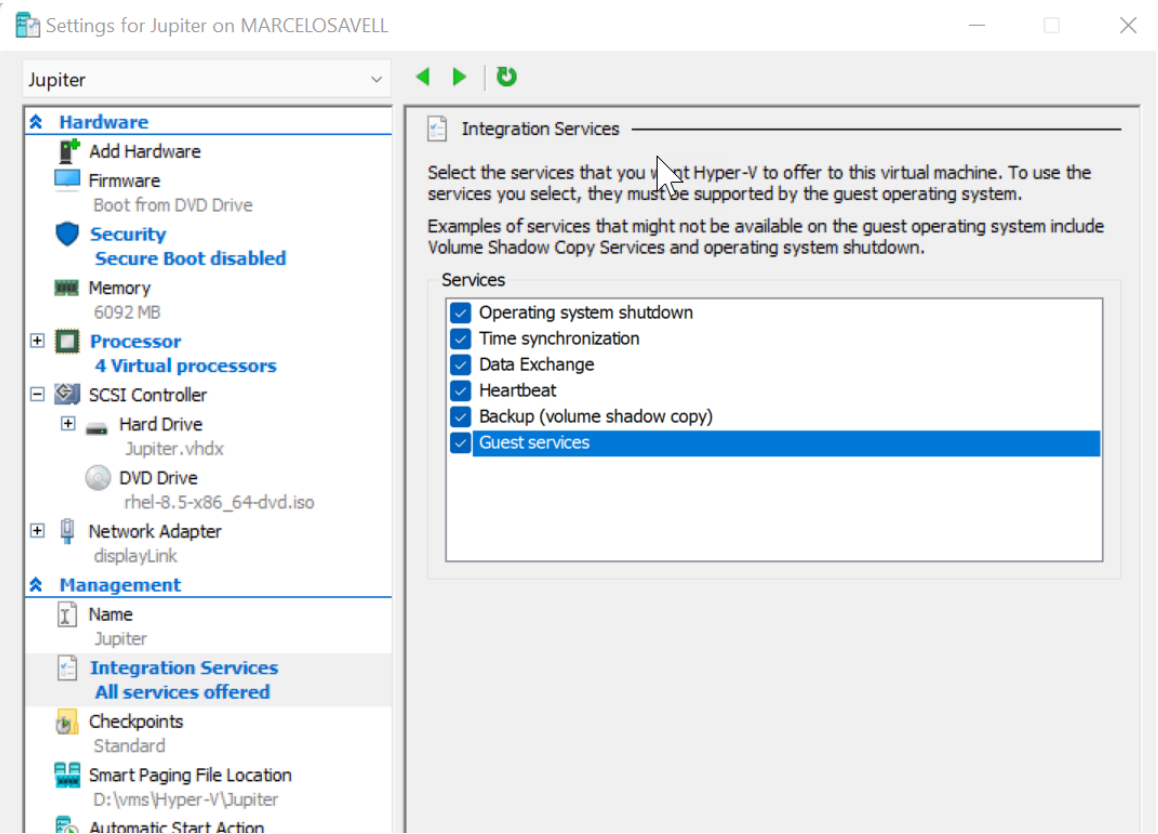This screenshot has width=1158, height=834.
Task: Select the Memory chip icon
Action: coord(67,288)
